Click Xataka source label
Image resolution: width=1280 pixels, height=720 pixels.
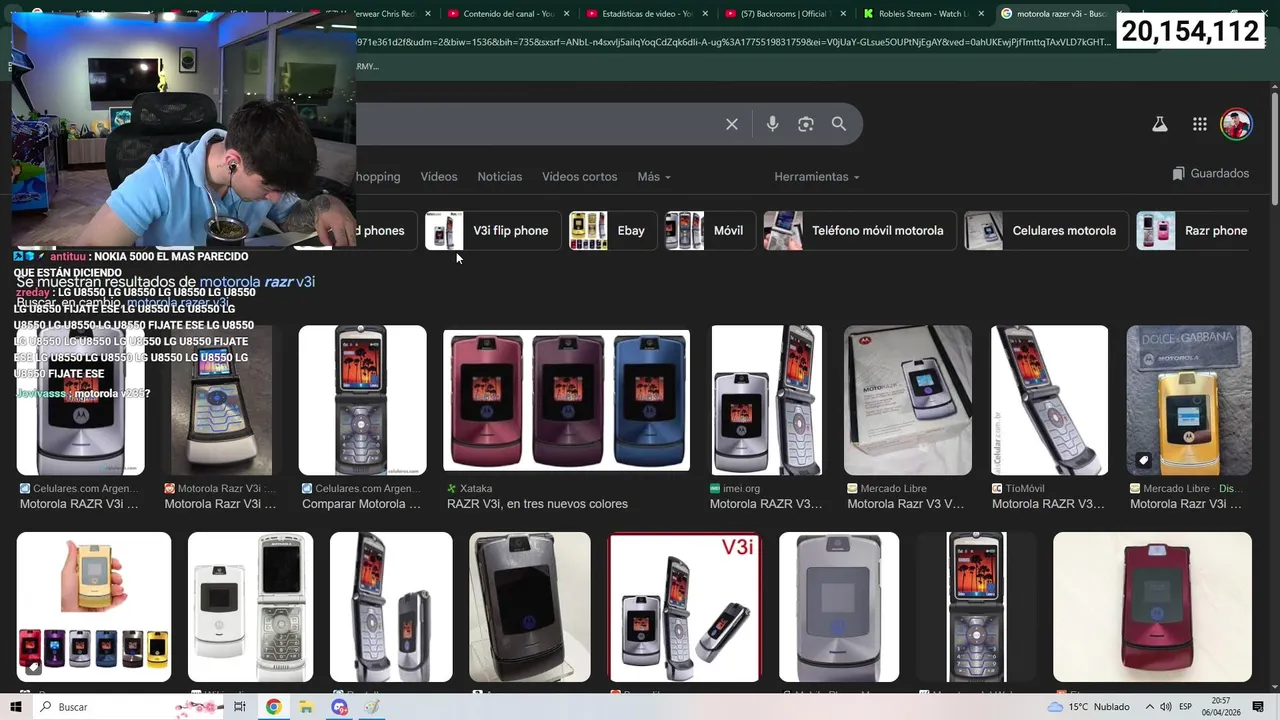[x=476, y=488]
